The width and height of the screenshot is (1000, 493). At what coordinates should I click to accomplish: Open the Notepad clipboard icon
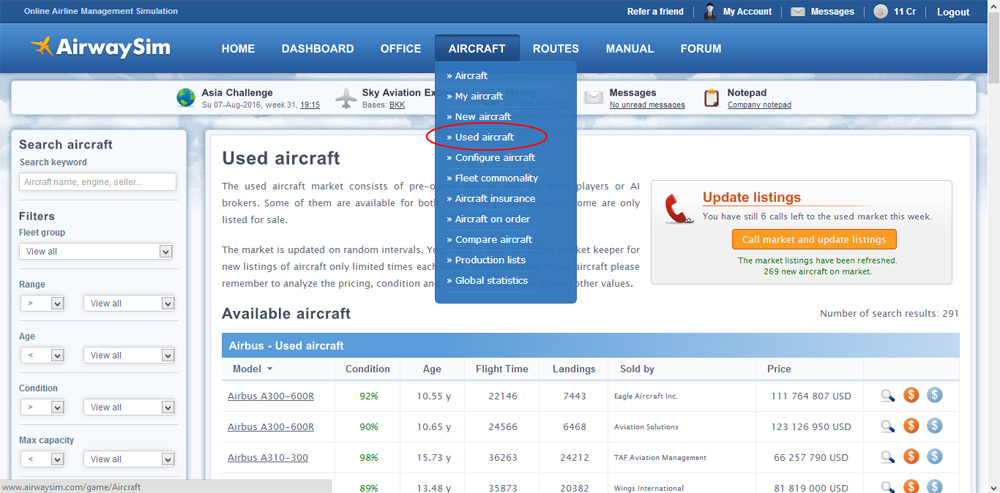point(711,98)
